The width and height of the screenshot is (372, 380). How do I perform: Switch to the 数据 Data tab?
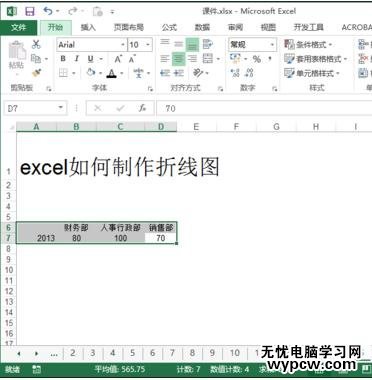click(202, 27)
